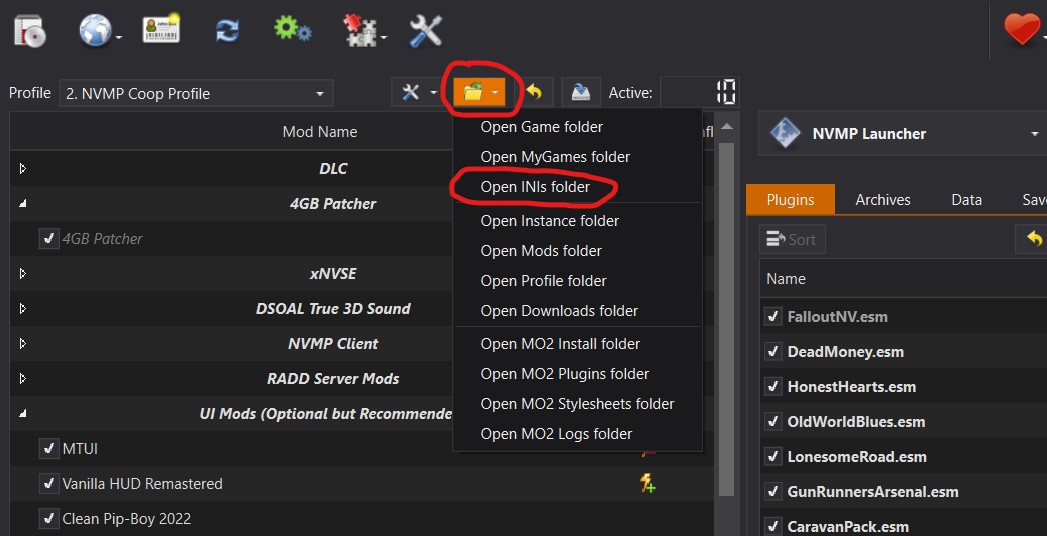
Task: Select Open Instance folder entry
Action: click(550, 221)
